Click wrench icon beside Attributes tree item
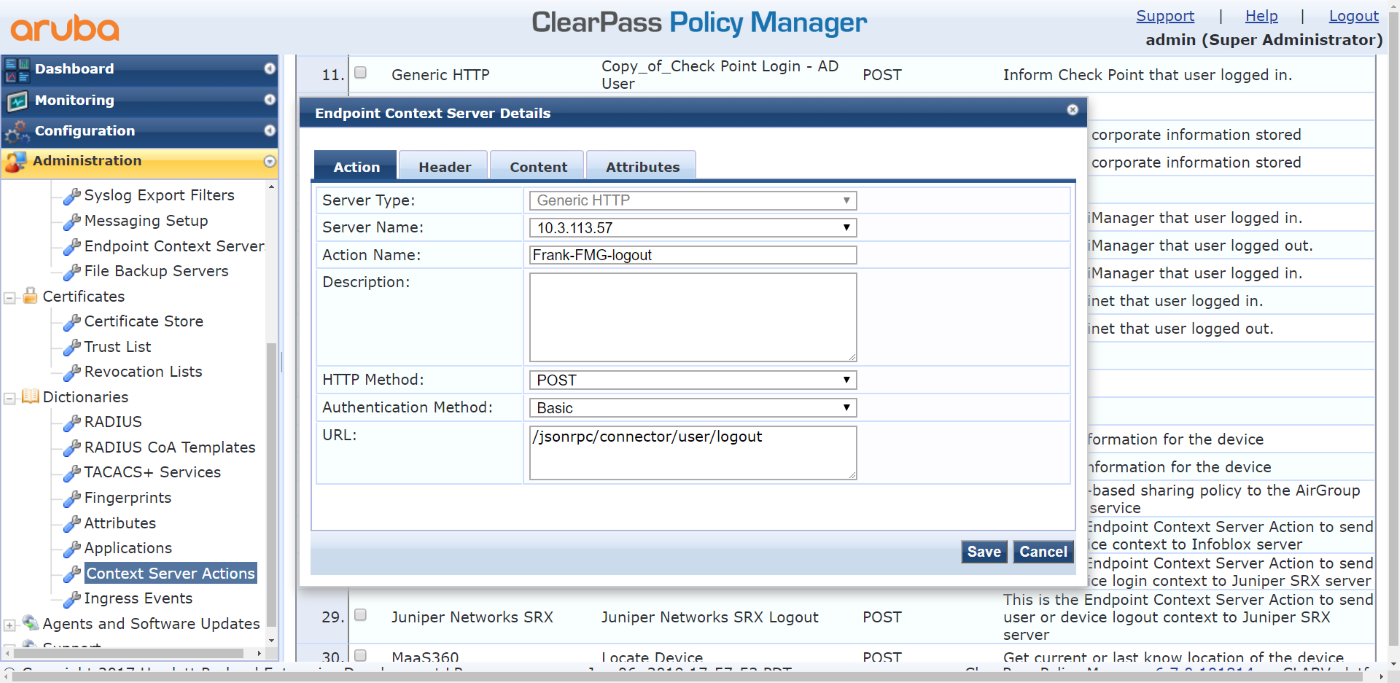 click(x=72, y=523)
